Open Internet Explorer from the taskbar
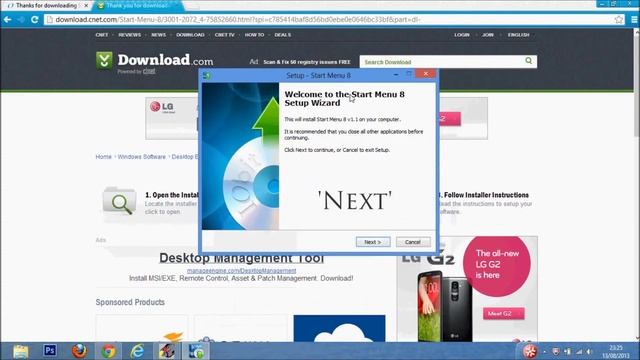 click(x=138, y=351)
